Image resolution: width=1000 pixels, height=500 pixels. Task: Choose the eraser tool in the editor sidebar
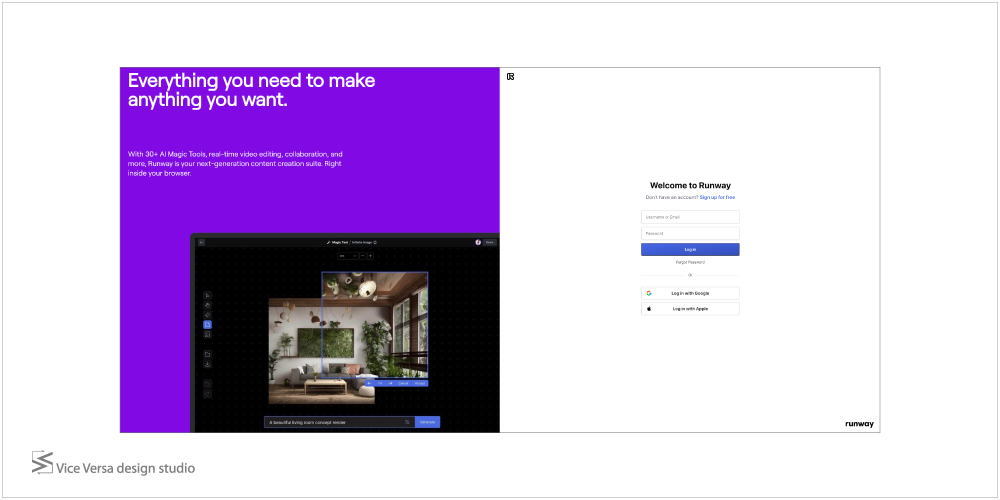click(207, 315)
